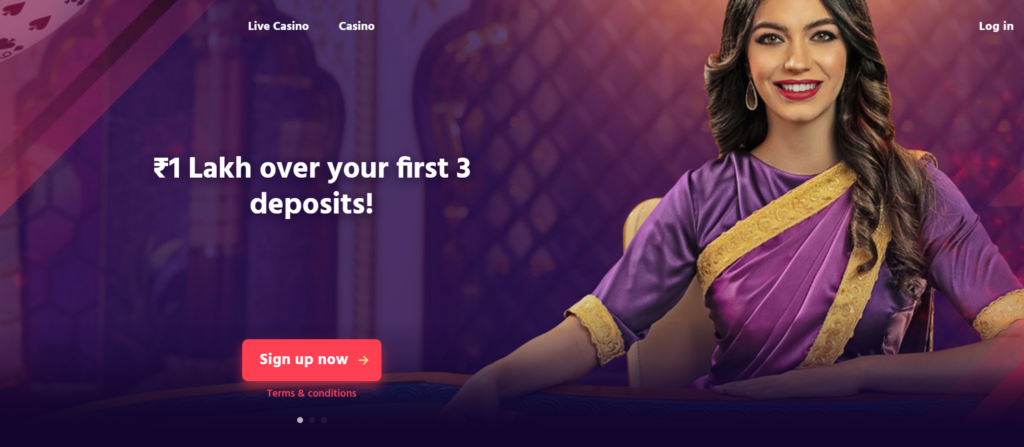This screenshot has width=1024, height=447.
Task: Click the Sign up now button
Action: (x=312, y=360)
